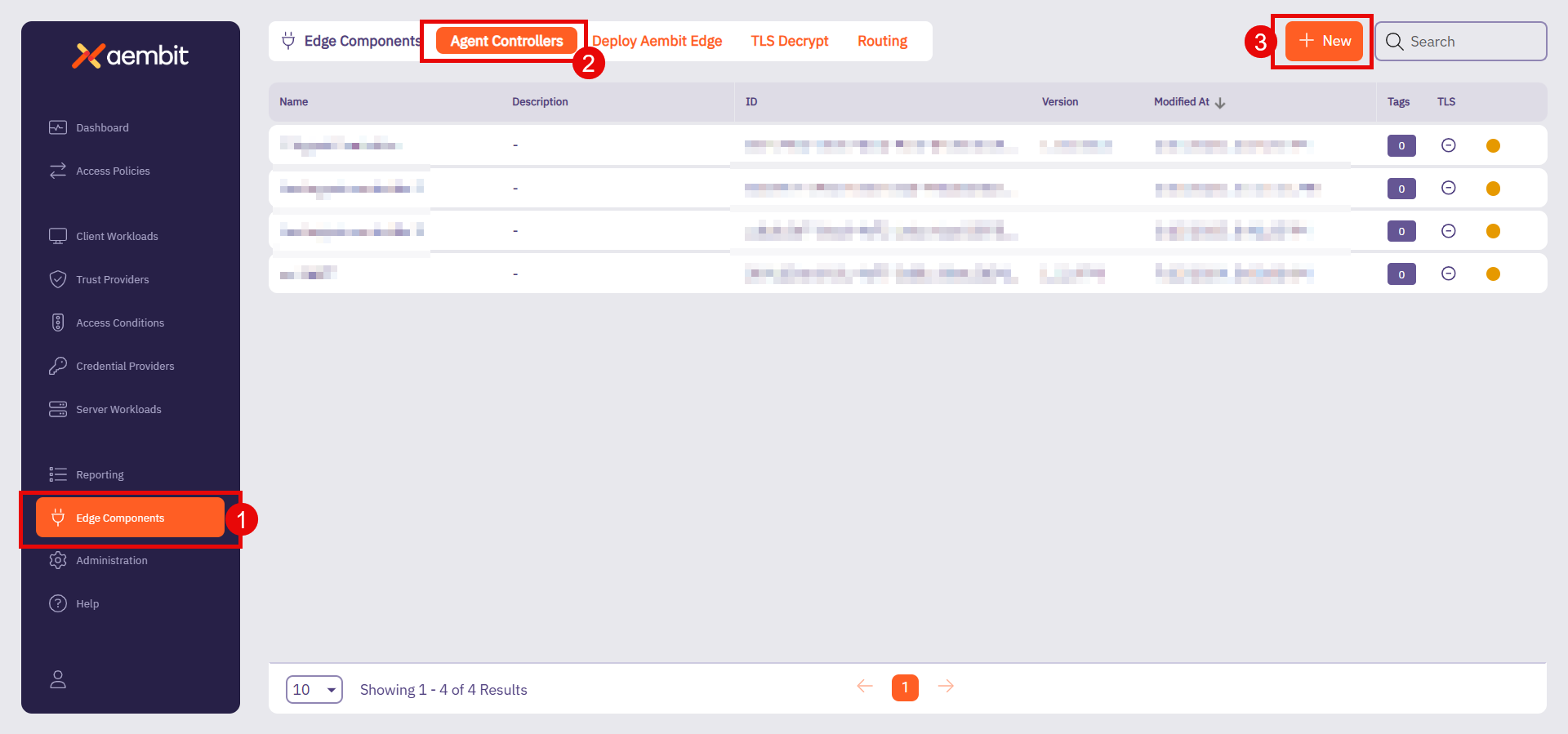Switch to the Deploy Aembit Edge tab

(x=657, y=41)
